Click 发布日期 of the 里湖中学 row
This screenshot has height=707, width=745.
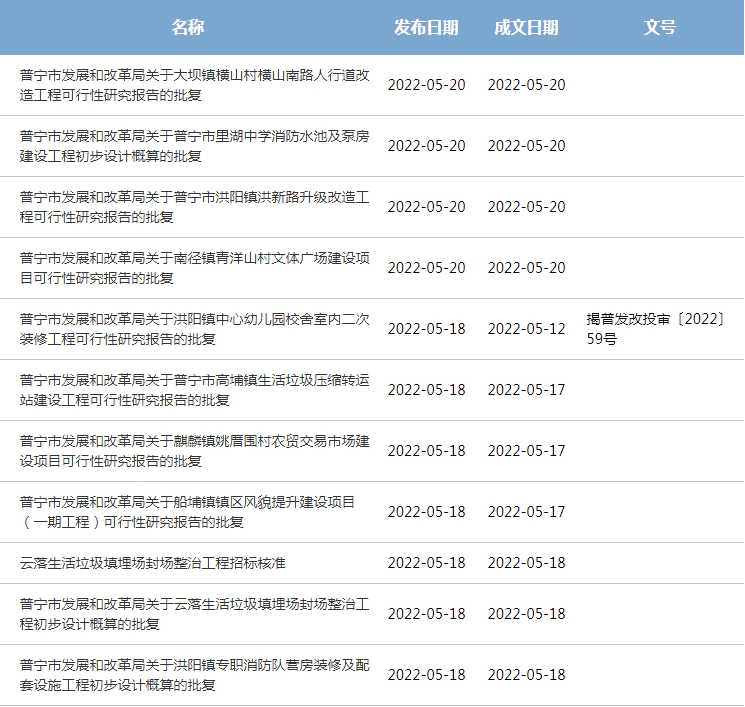coord(426,146)
